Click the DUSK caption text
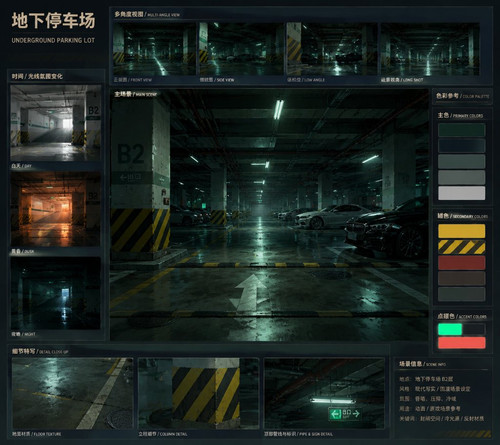Viewport: 500px width, 445px height. click(x=23, y=251)
